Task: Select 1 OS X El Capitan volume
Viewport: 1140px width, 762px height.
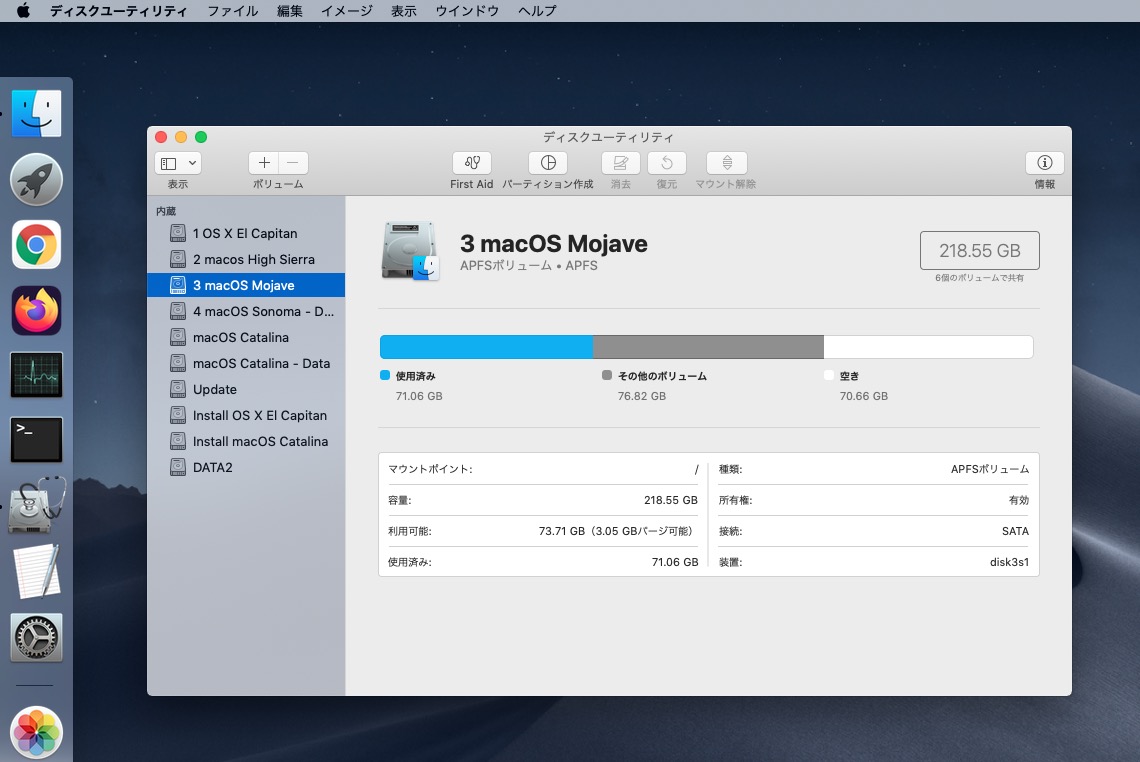Action: (x=245, y=233)
